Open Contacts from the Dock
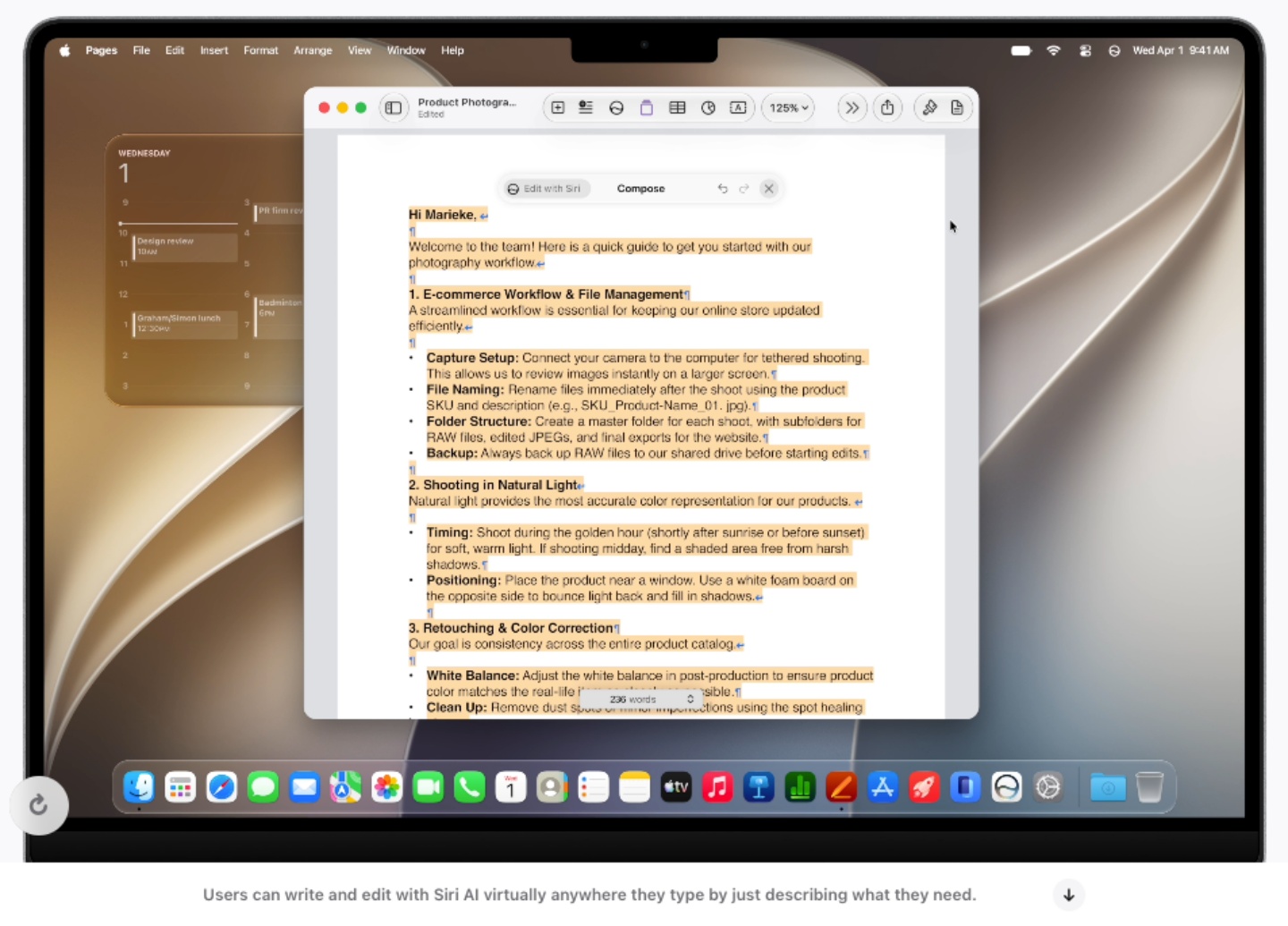Viewport: 1288px width, 926px height. point(552,787)
